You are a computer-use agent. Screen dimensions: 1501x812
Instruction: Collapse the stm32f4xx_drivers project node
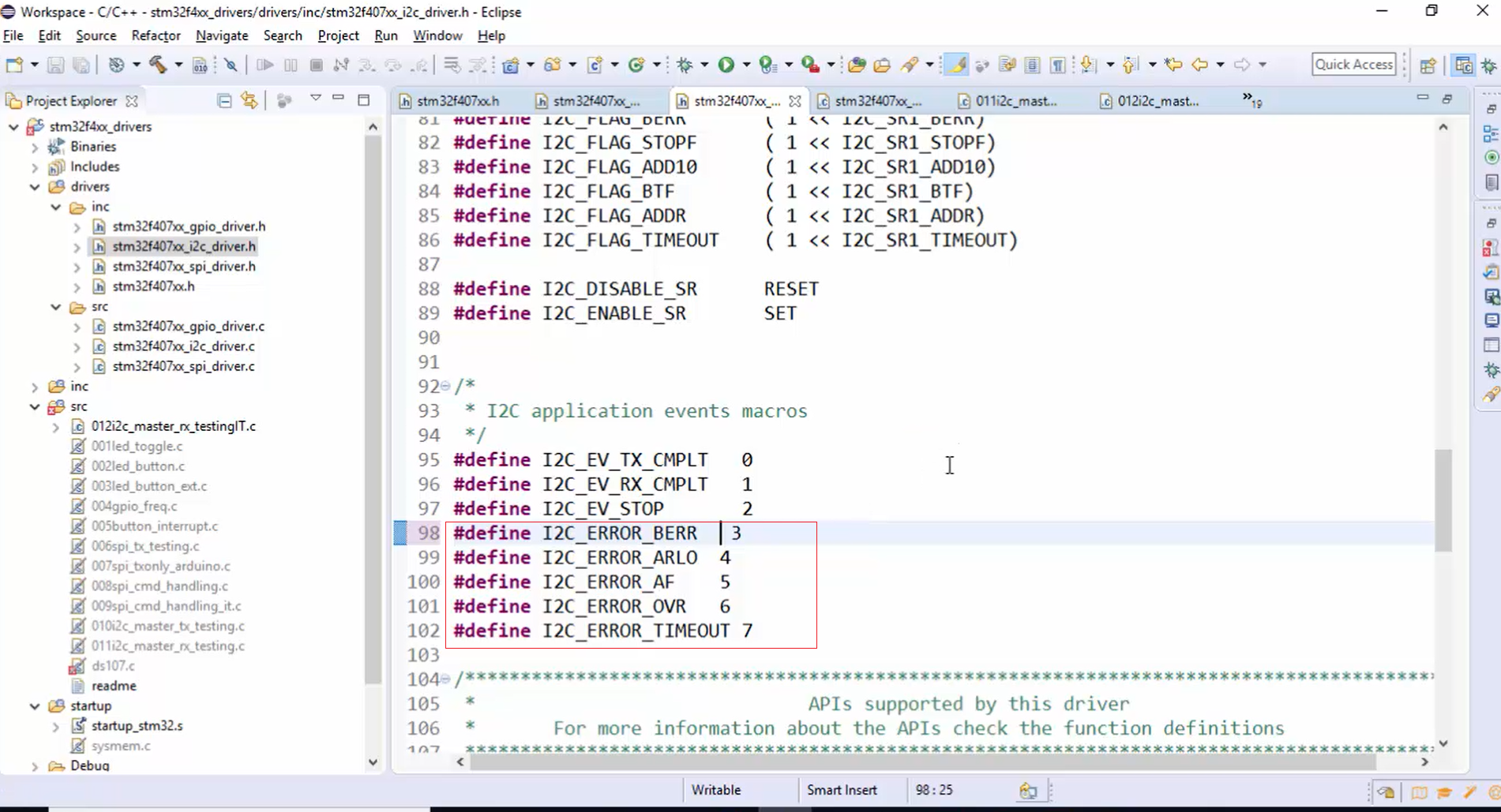point(13,126)
